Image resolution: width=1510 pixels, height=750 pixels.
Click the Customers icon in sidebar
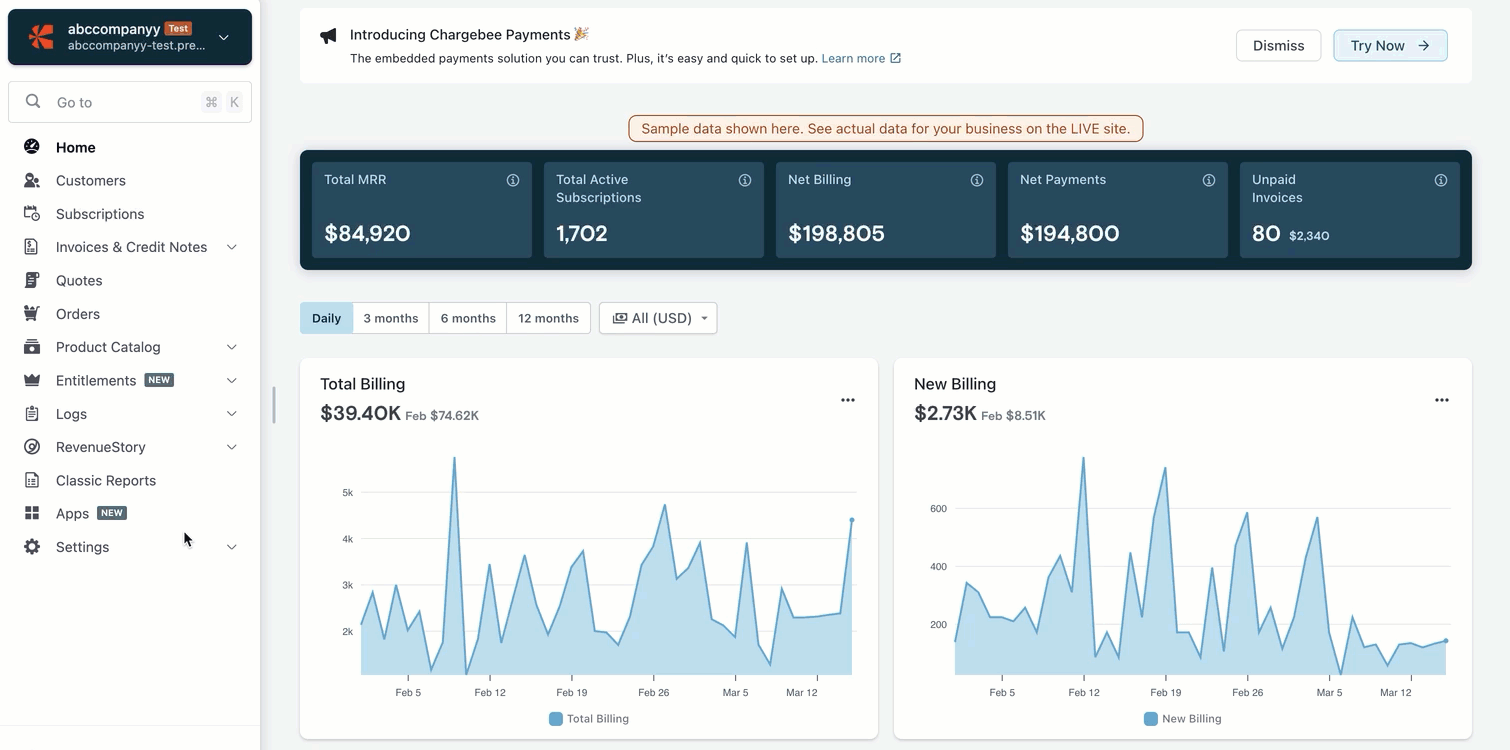coord(32,181)
